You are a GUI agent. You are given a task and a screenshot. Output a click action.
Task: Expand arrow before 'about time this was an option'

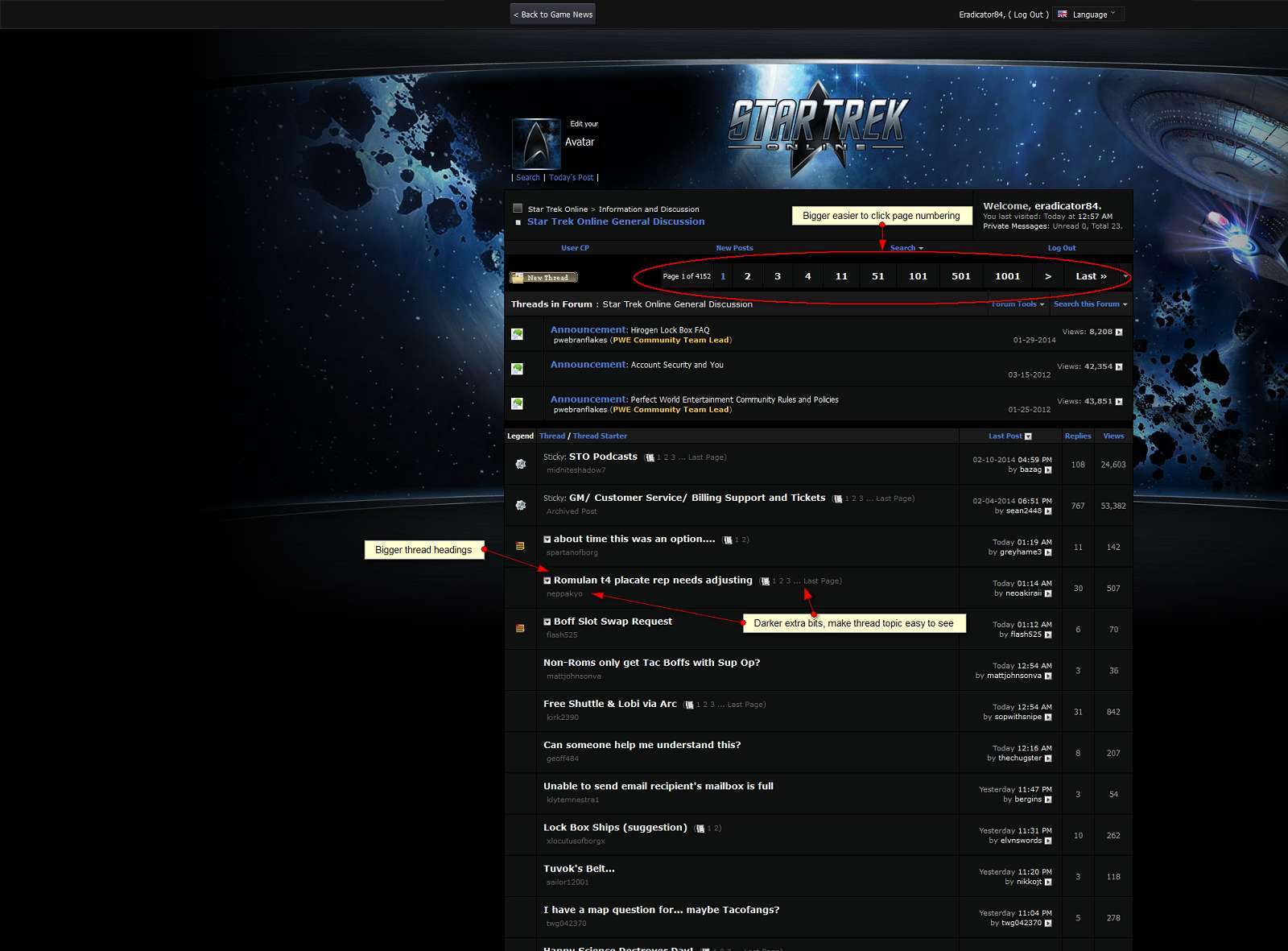[x=547, y=540]
